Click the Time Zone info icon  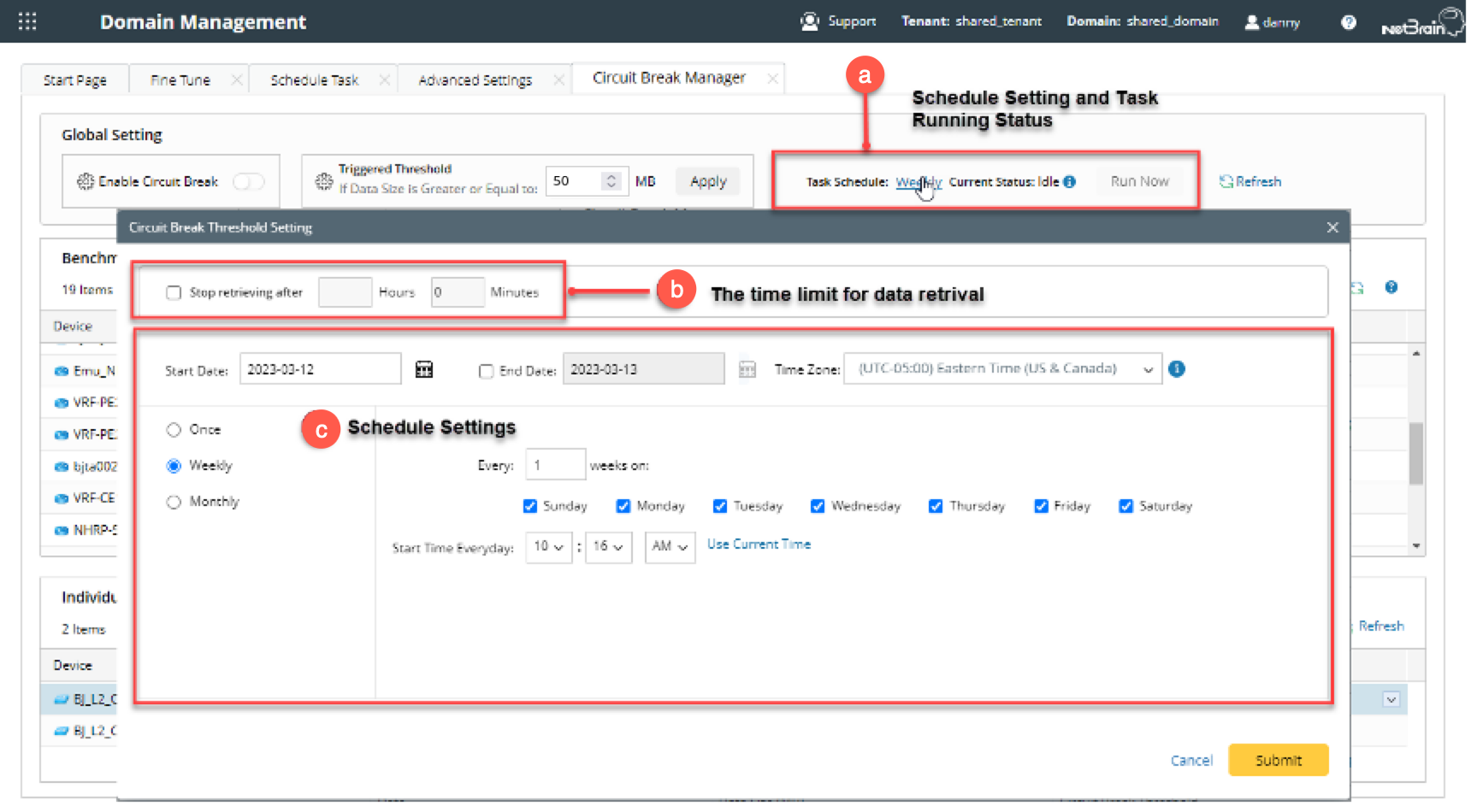[x=1177, y=369]
